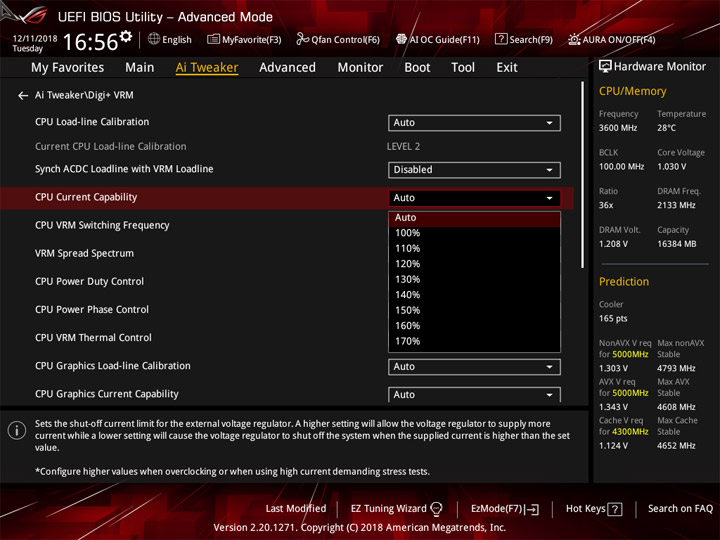Open MyFavorite(F3) from the top bar

coord(244,39)
